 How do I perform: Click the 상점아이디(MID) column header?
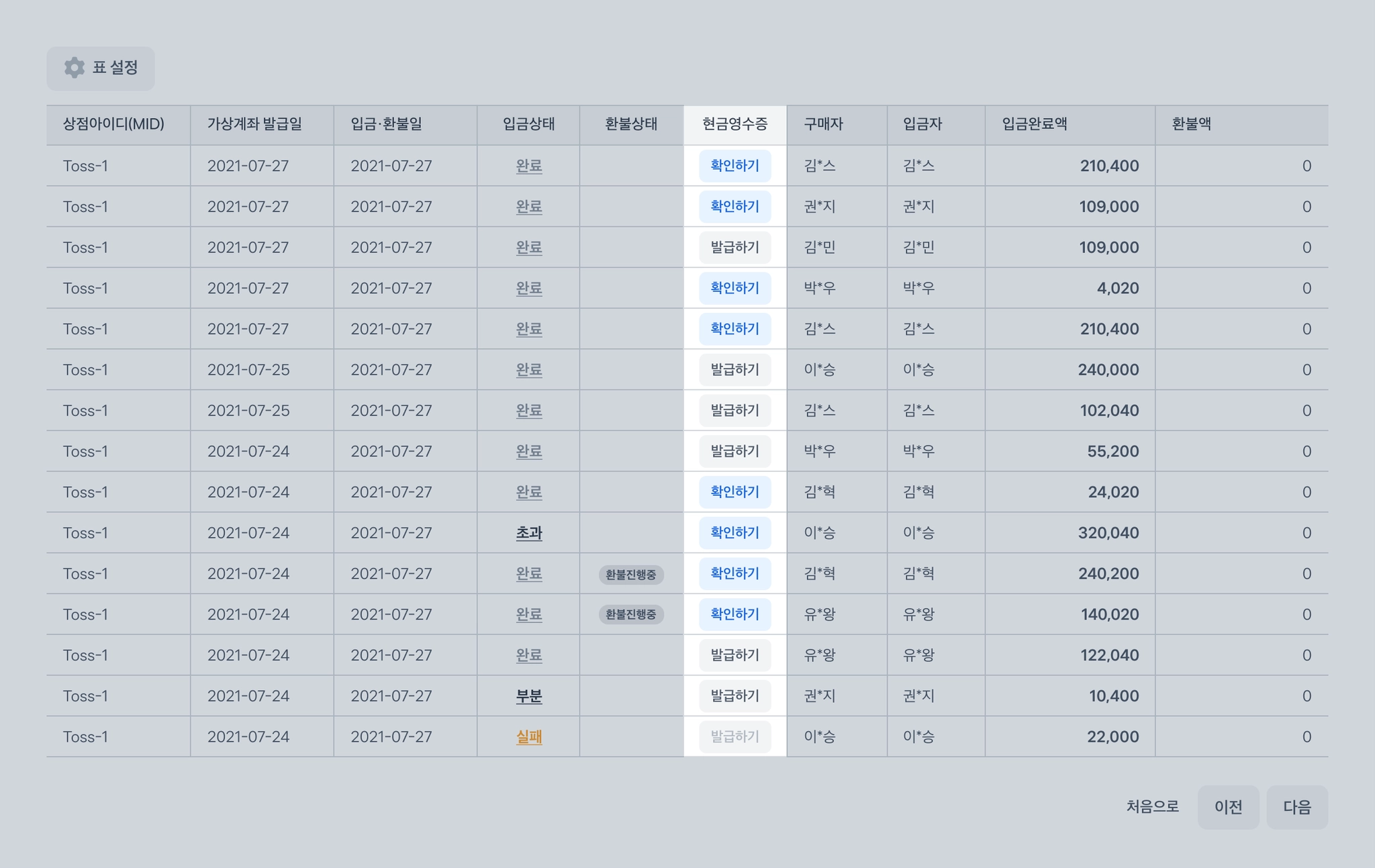[x=113, y=124]
